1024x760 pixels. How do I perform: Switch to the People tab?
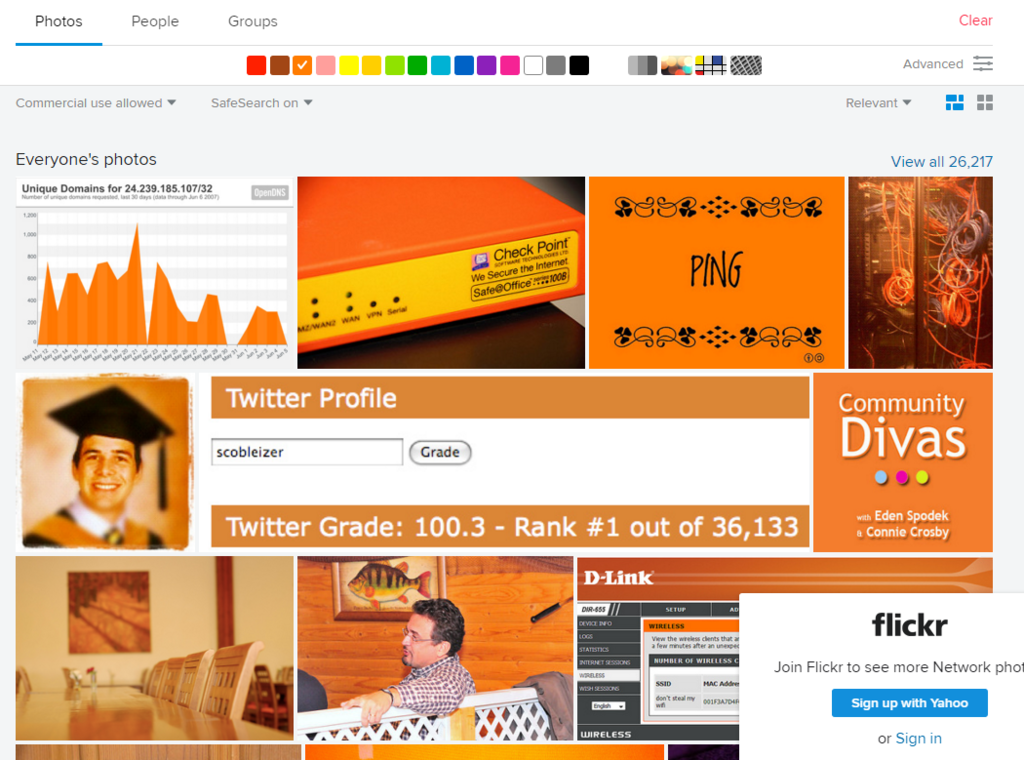[155, 21]
